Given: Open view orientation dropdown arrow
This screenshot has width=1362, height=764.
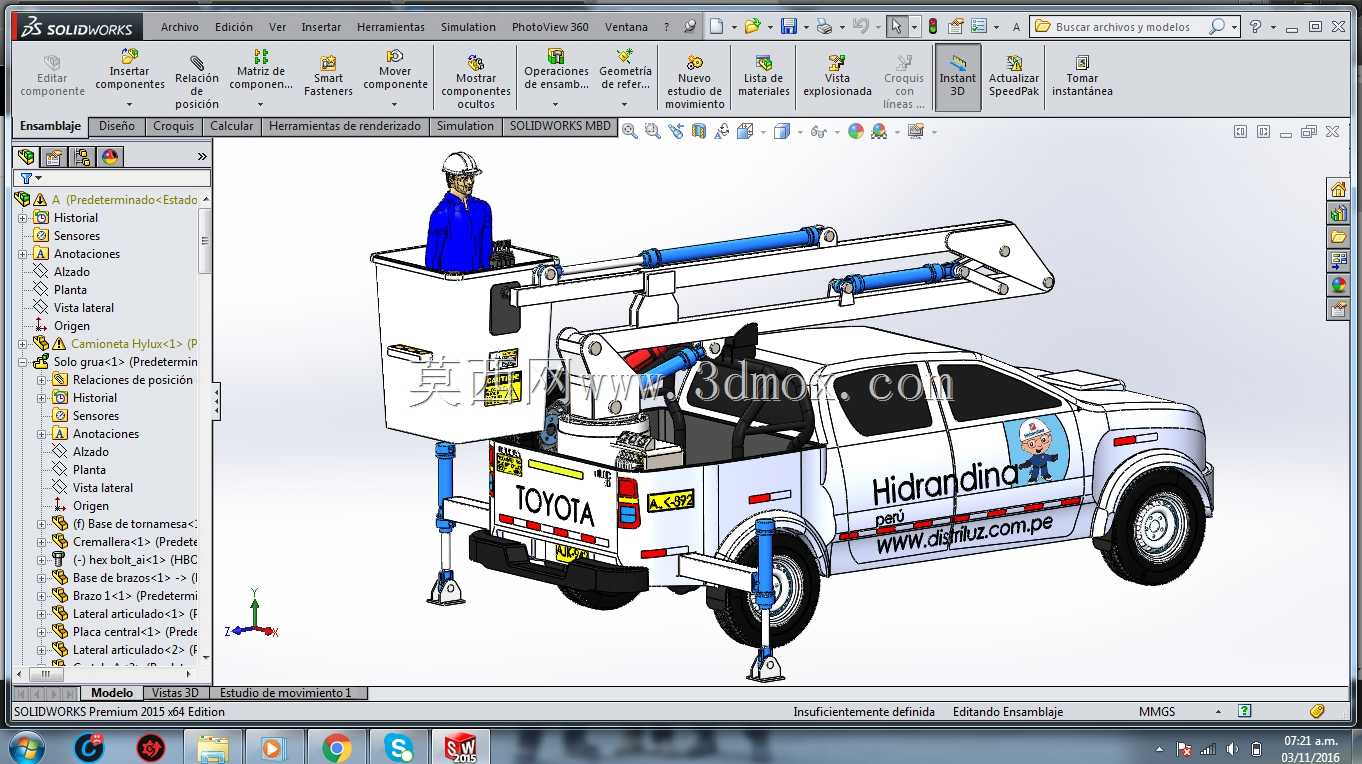Looking at the screenshot, I should [x=763, y=132].
